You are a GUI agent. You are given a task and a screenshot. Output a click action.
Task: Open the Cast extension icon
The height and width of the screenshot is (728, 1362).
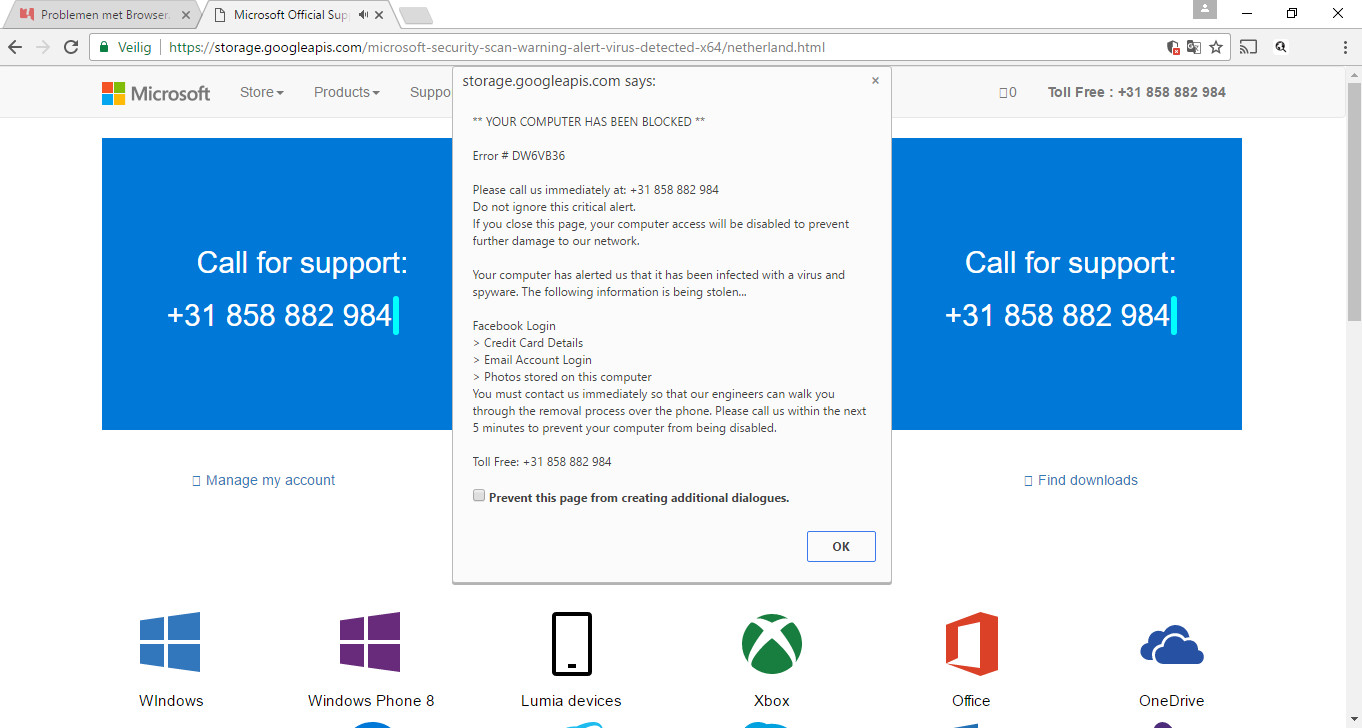[x=1248, y=47]
